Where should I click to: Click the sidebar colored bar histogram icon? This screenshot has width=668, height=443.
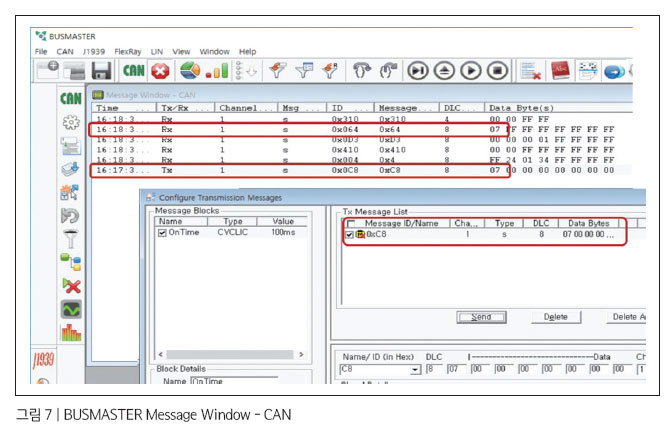point(71,333)
